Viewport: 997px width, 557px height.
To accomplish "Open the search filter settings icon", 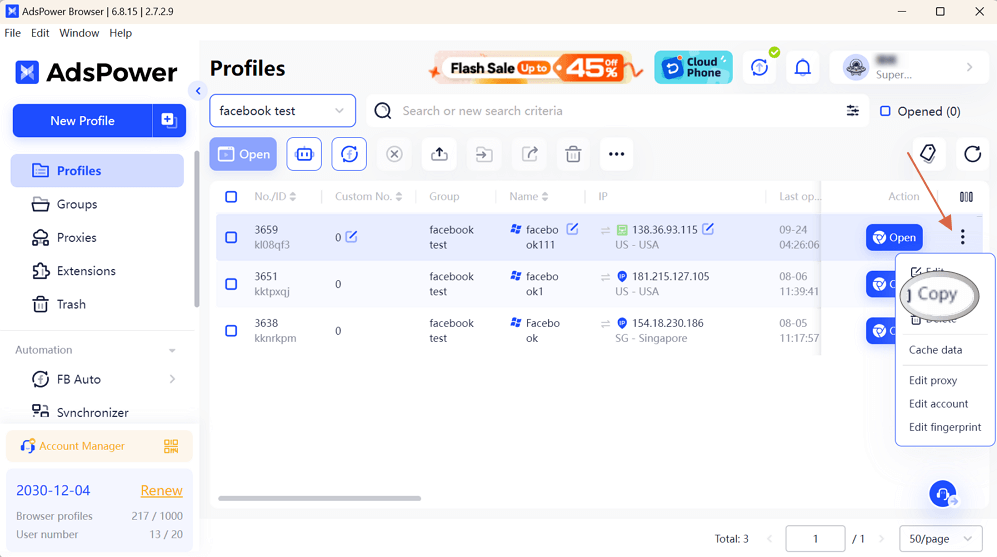I will pyautogui.click(x=853, y=111).
